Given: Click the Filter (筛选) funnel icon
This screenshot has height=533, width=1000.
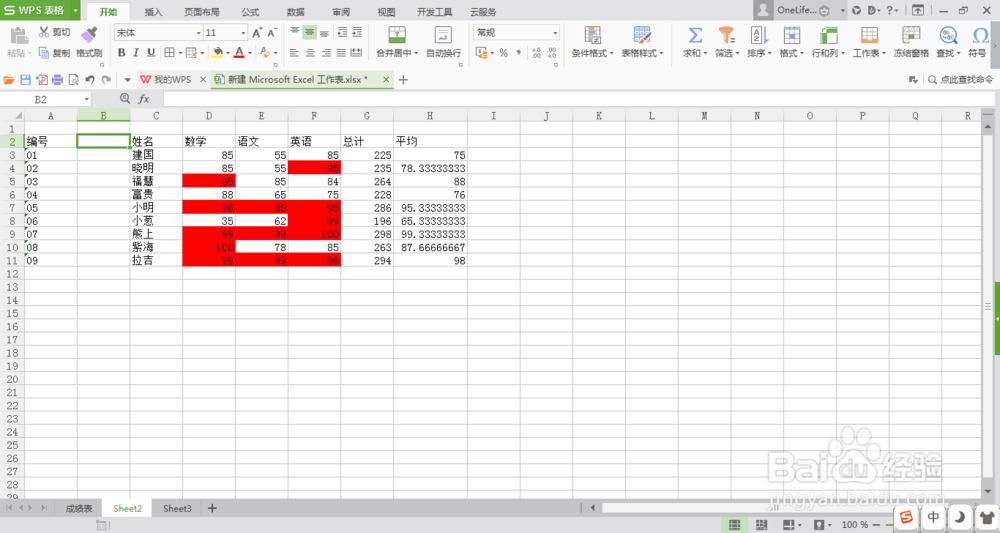Looking at the screenshot, I should 726,34.
